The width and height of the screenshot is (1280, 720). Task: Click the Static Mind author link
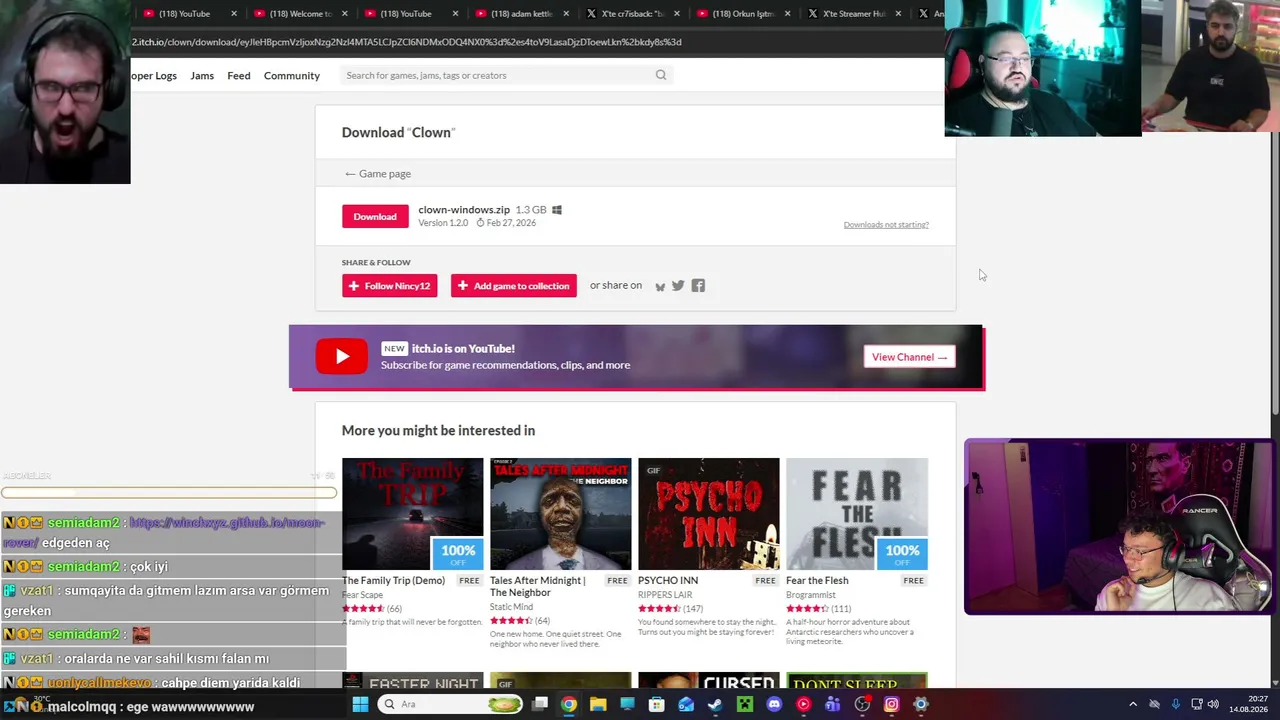[x=511, y=607]
